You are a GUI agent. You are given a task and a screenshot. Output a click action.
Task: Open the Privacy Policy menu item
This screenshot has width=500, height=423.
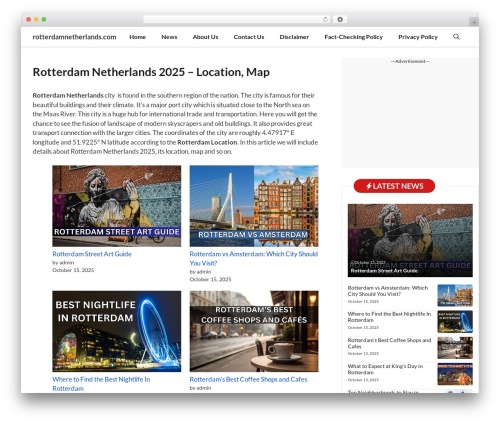[418, 37]
